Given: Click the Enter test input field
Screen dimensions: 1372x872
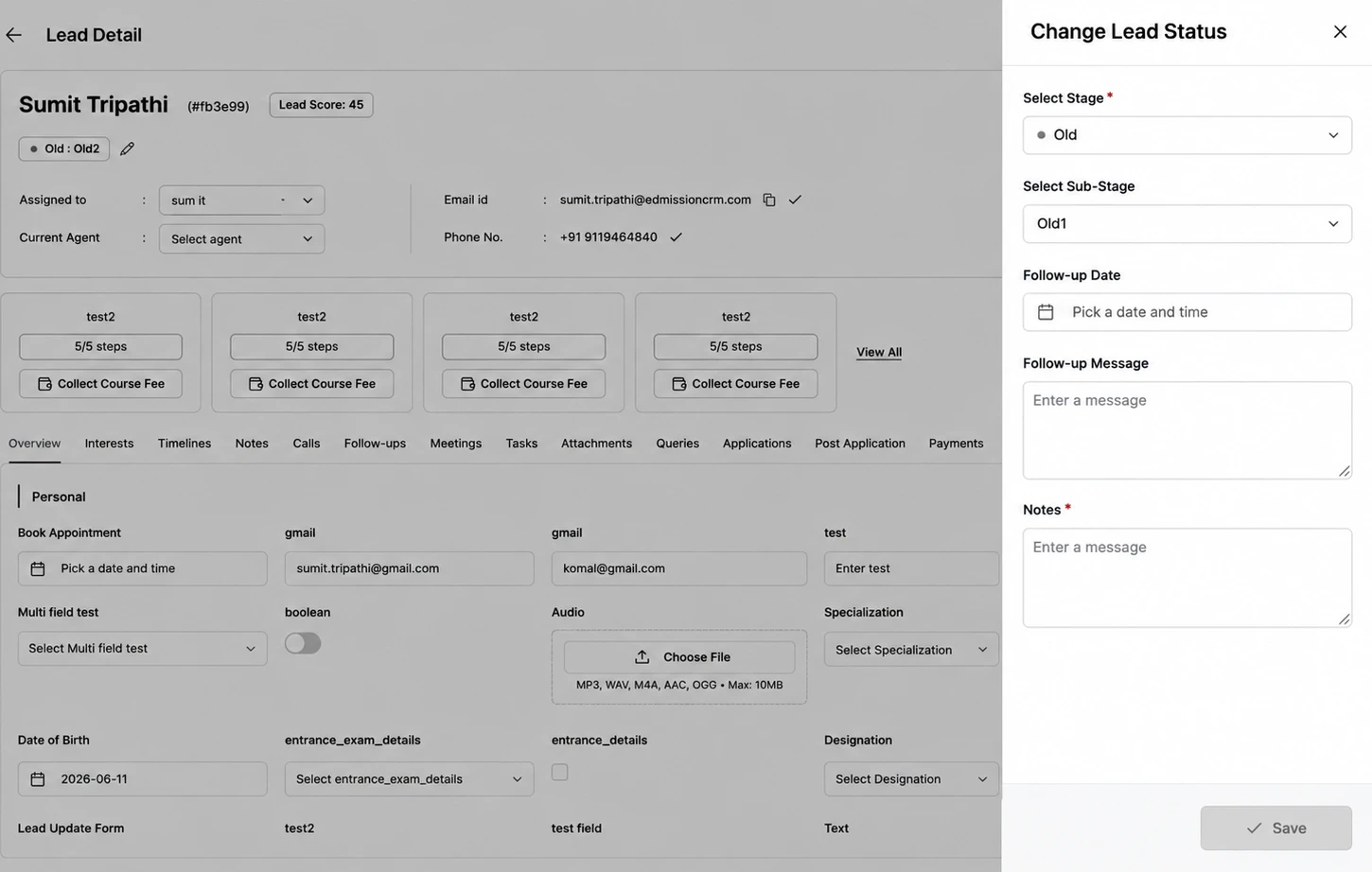Looking at the screenshot, I should tap(911, 568).
